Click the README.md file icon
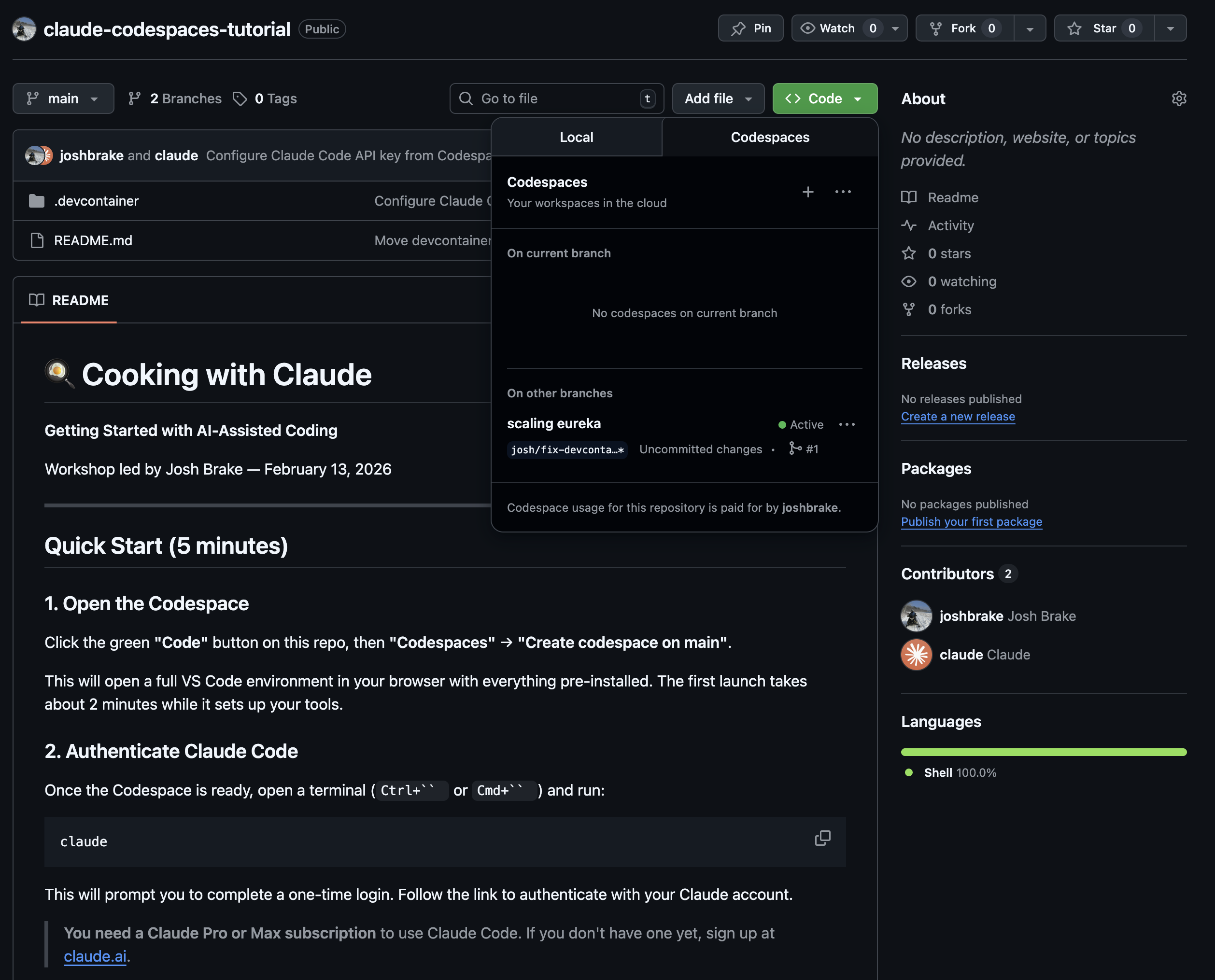1215x980 pixels. (x=37, y=240)
